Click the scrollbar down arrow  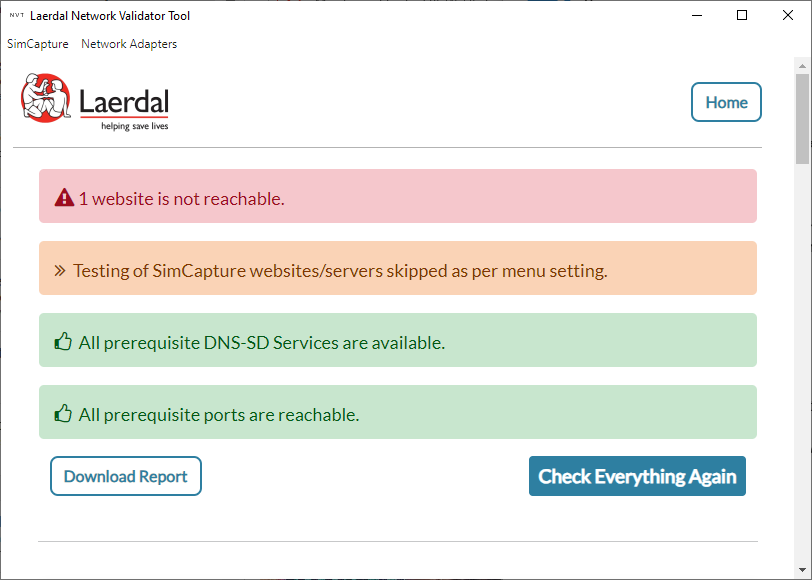point(801,571)
